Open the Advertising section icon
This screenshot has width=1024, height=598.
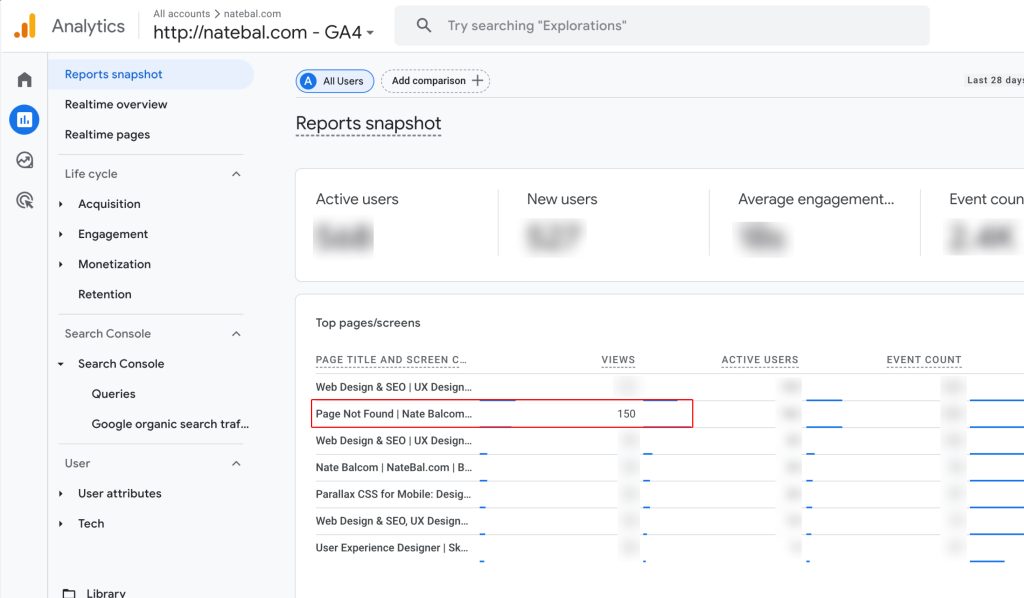(23, 201)
